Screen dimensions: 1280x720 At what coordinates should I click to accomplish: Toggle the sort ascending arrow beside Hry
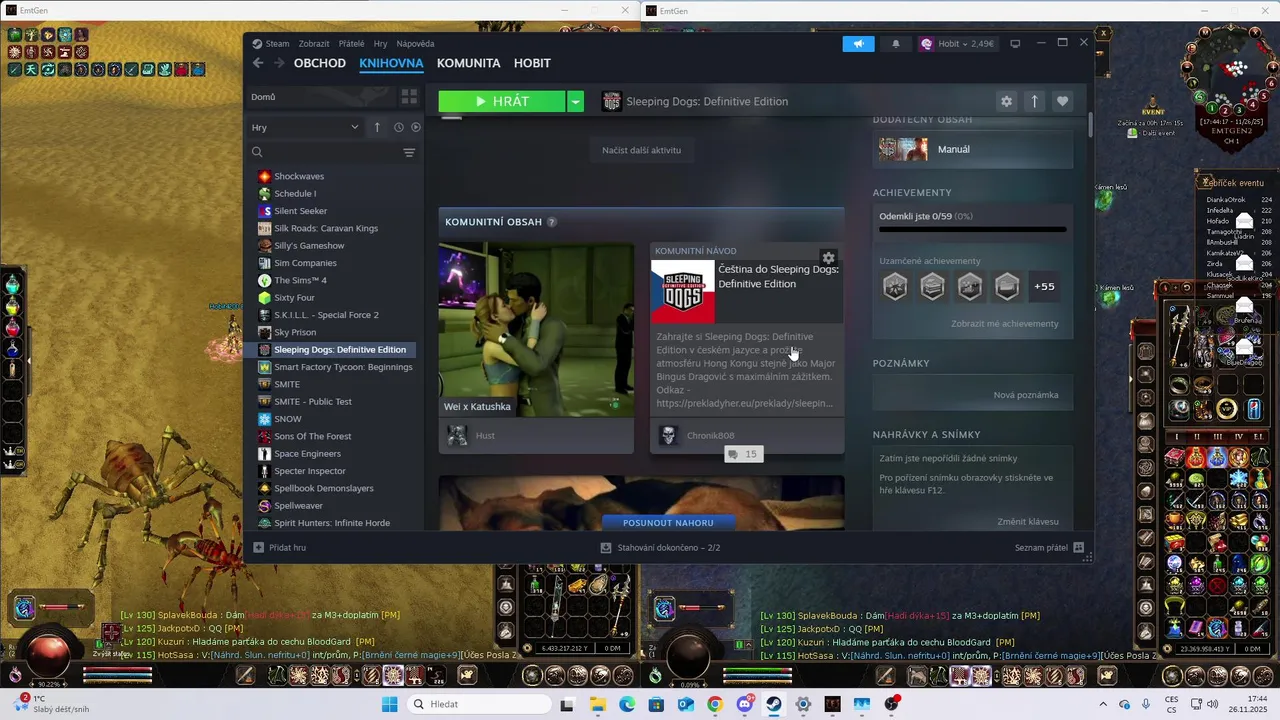tap(377, 127)
